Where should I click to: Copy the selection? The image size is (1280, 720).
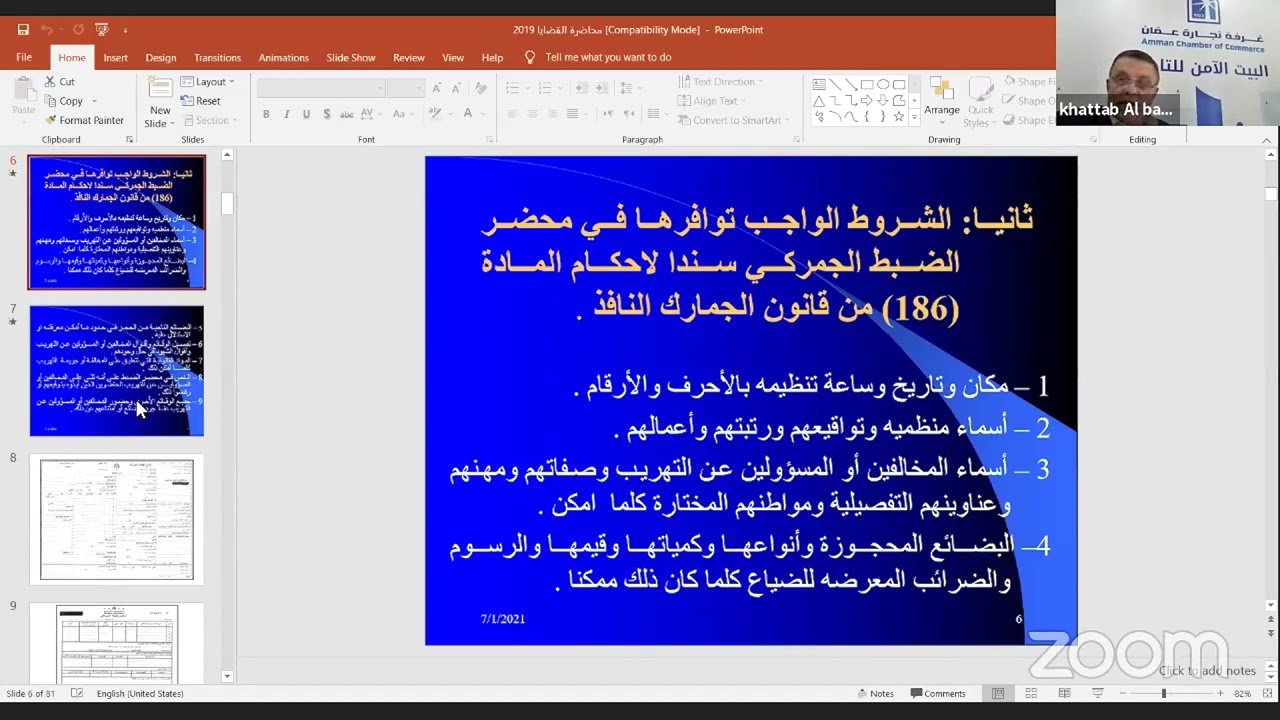(63, 101)
